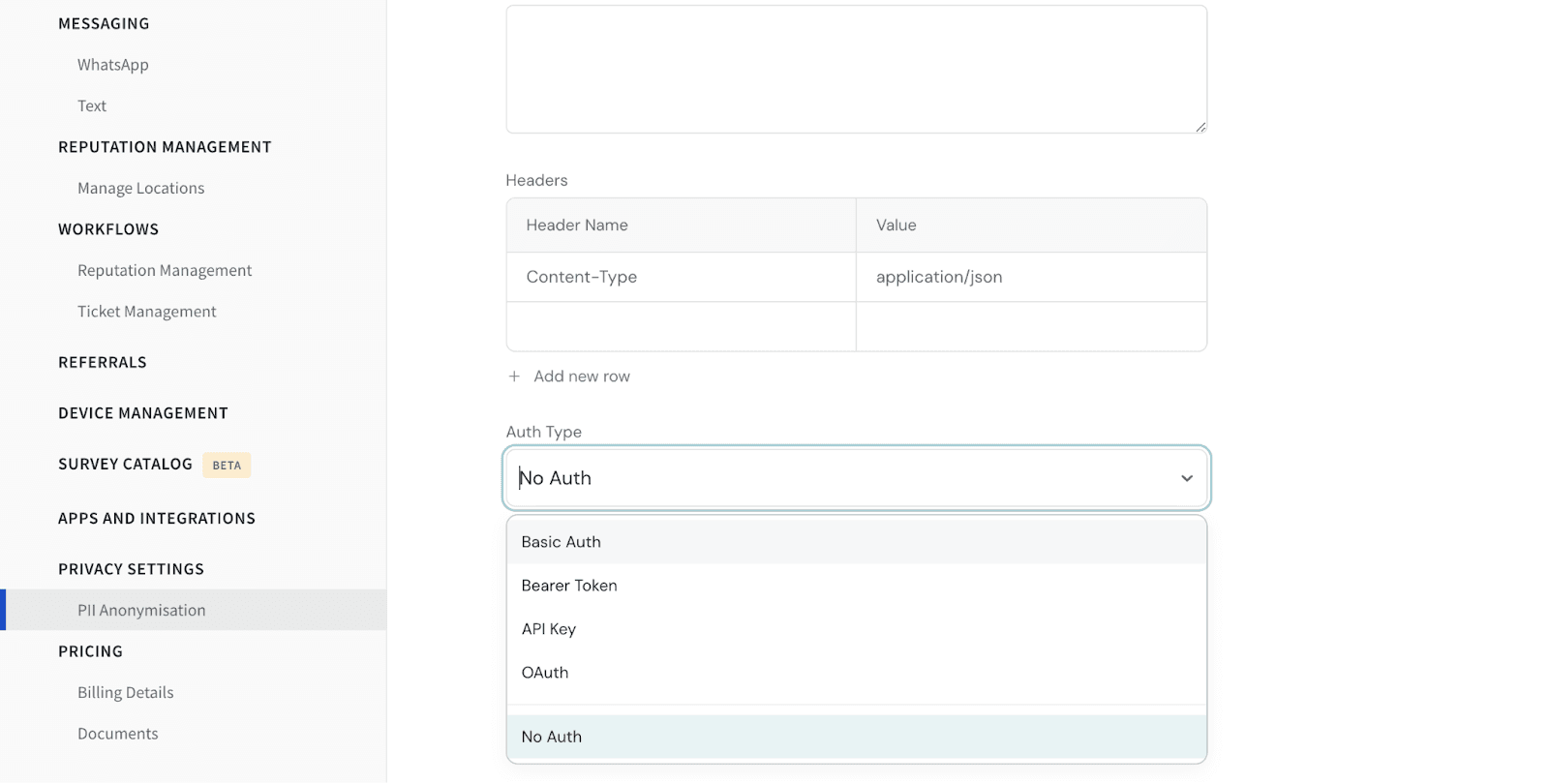Select API Key auth type option
Screen dimensions: 1549x784
click(549, 629)
